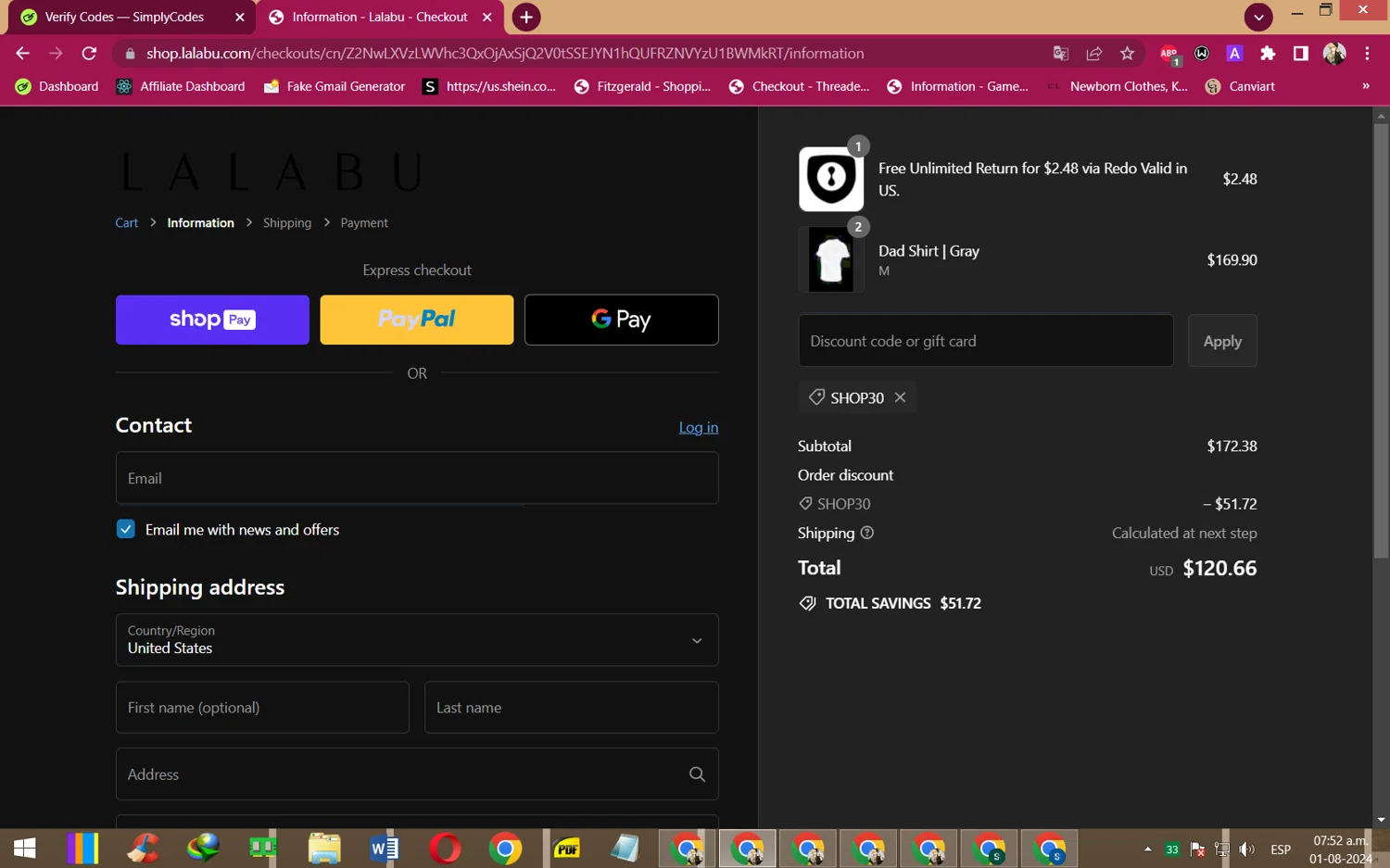
Task: Click the Redo return lock thumbnail
Action: pyautogui.click(x=831, y=179)
